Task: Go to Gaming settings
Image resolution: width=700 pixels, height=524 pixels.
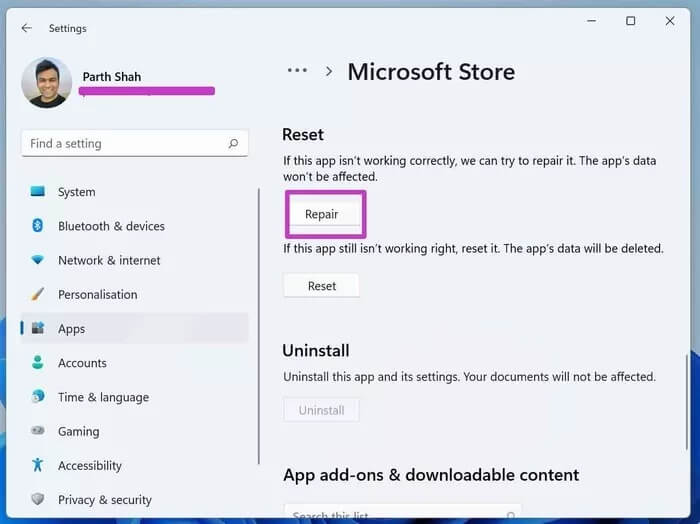Action: pyautogui.click(x=134, y=431)
